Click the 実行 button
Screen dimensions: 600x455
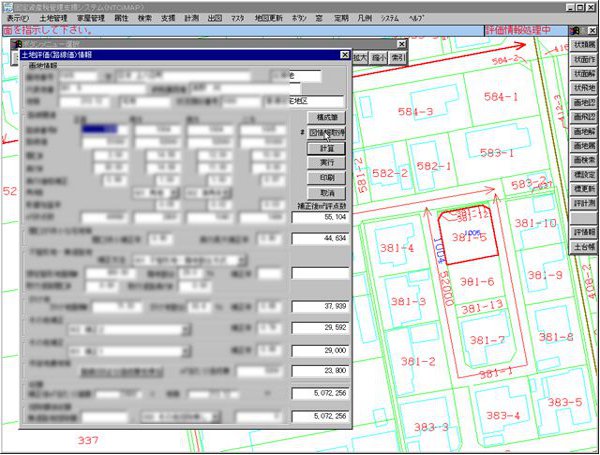pos(326,163)
